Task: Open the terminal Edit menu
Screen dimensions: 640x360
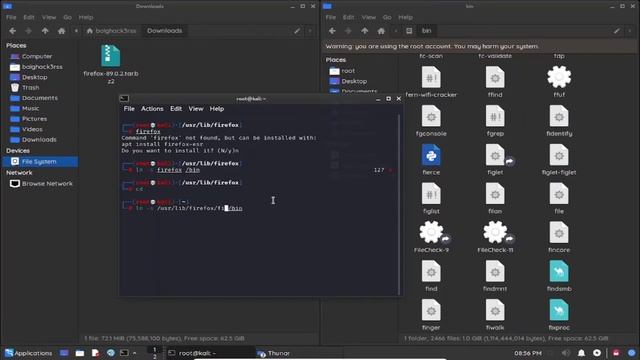Action: [176, 109]
